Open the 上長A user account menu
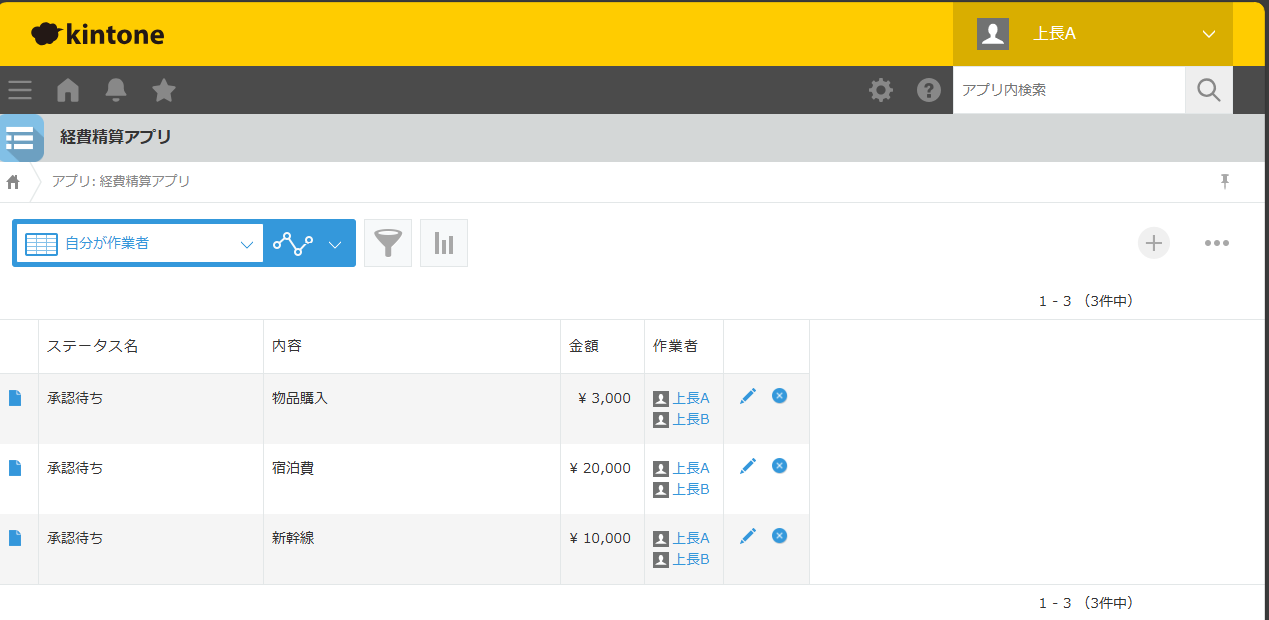The width and height of the screenshot is (1269, 620). click(x=1092, y=33)
